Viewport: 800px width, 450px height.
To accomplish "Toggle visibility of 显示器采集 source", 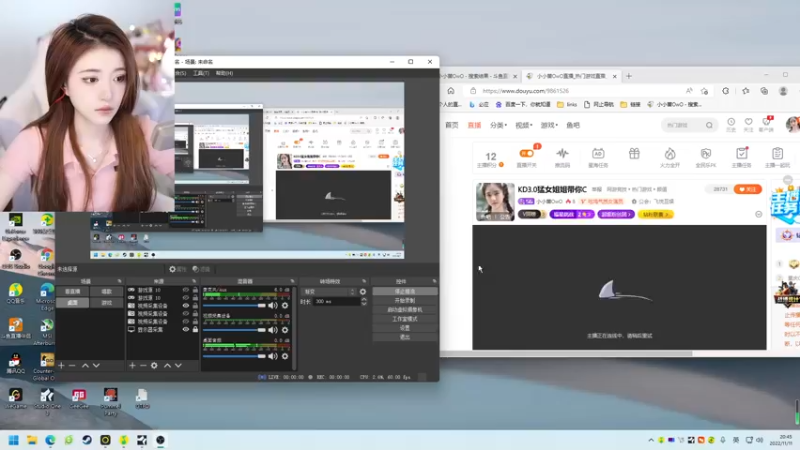I will 186,330.
